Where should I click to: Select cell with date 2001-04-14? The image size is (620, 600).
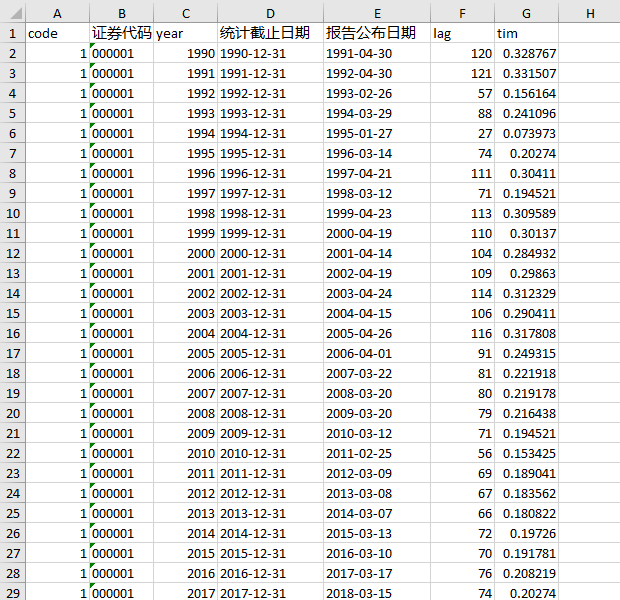(377, 253)
